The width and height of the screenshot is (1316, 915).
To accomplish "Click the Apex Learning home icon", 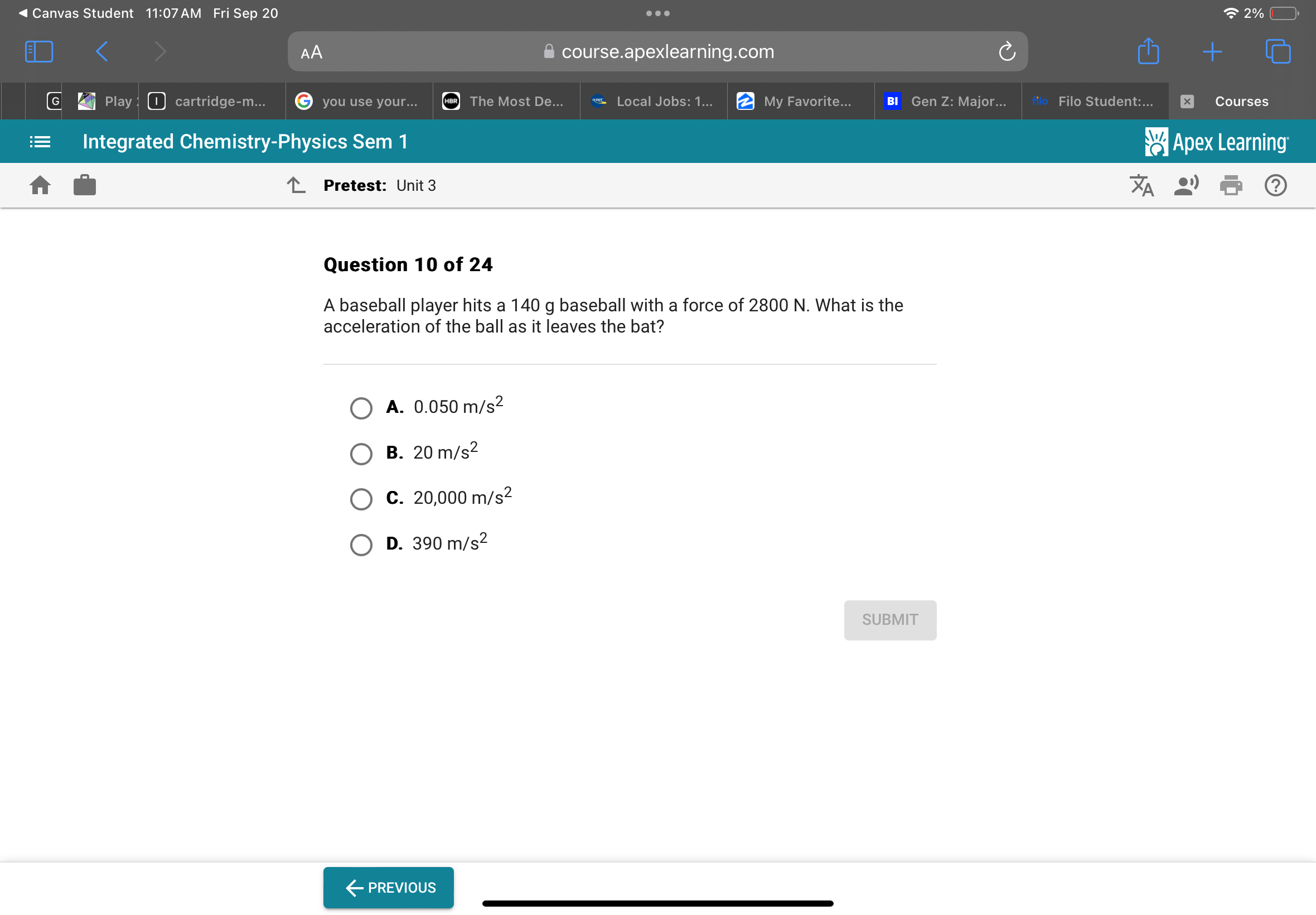I will [x=40, y=185].
